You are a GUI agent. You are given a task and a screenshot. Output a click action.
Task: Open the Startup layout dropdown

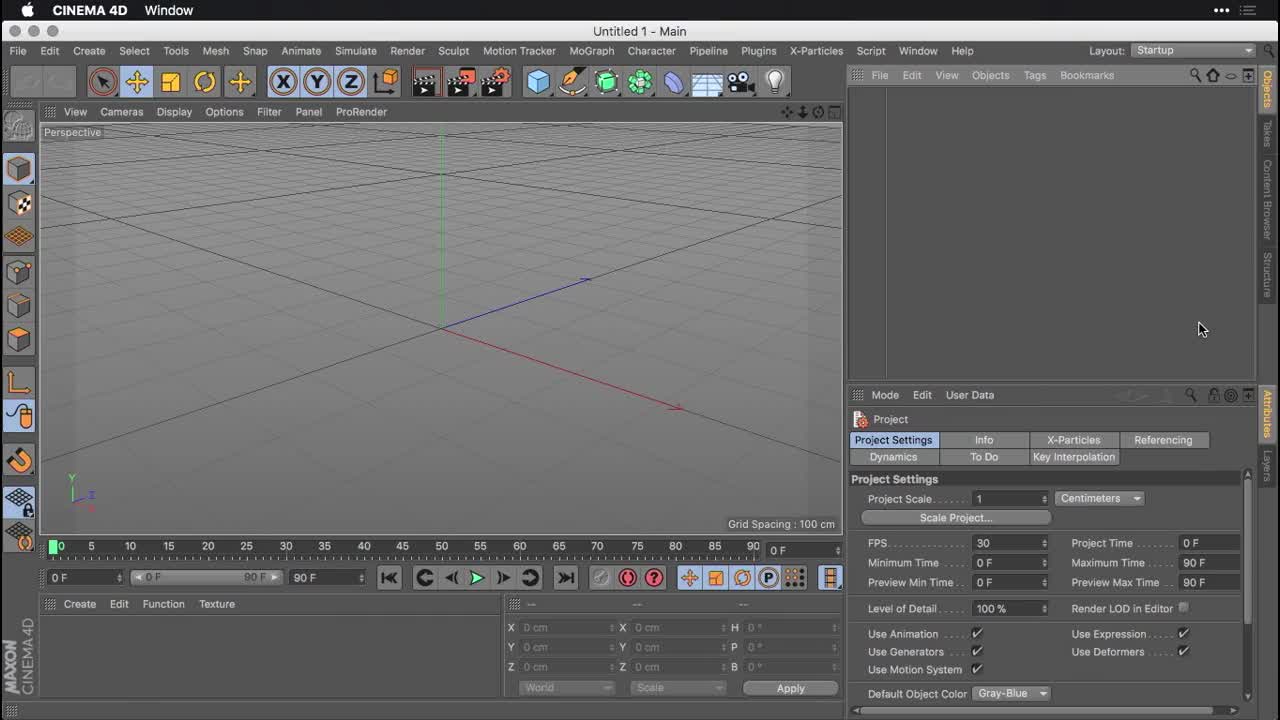pyautogui.click(x=1193, y=50)
